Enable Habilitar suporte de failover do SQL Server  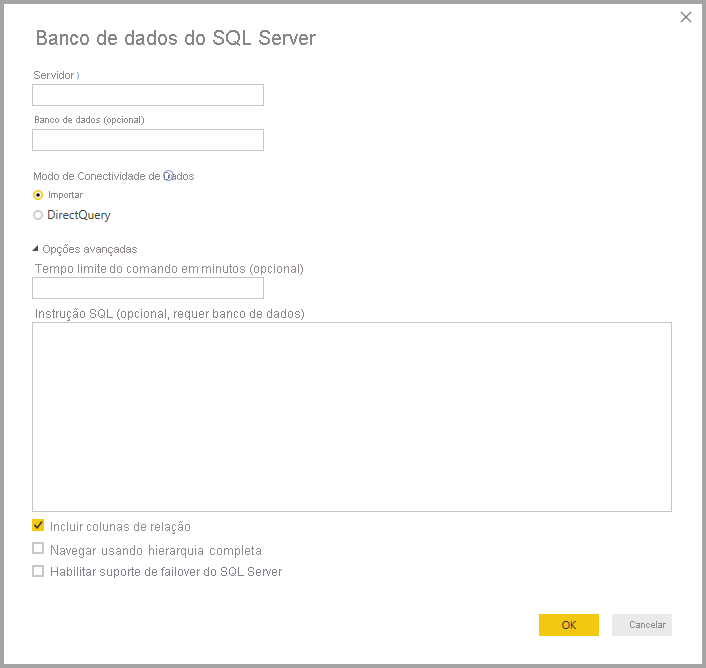pos(38,571)
